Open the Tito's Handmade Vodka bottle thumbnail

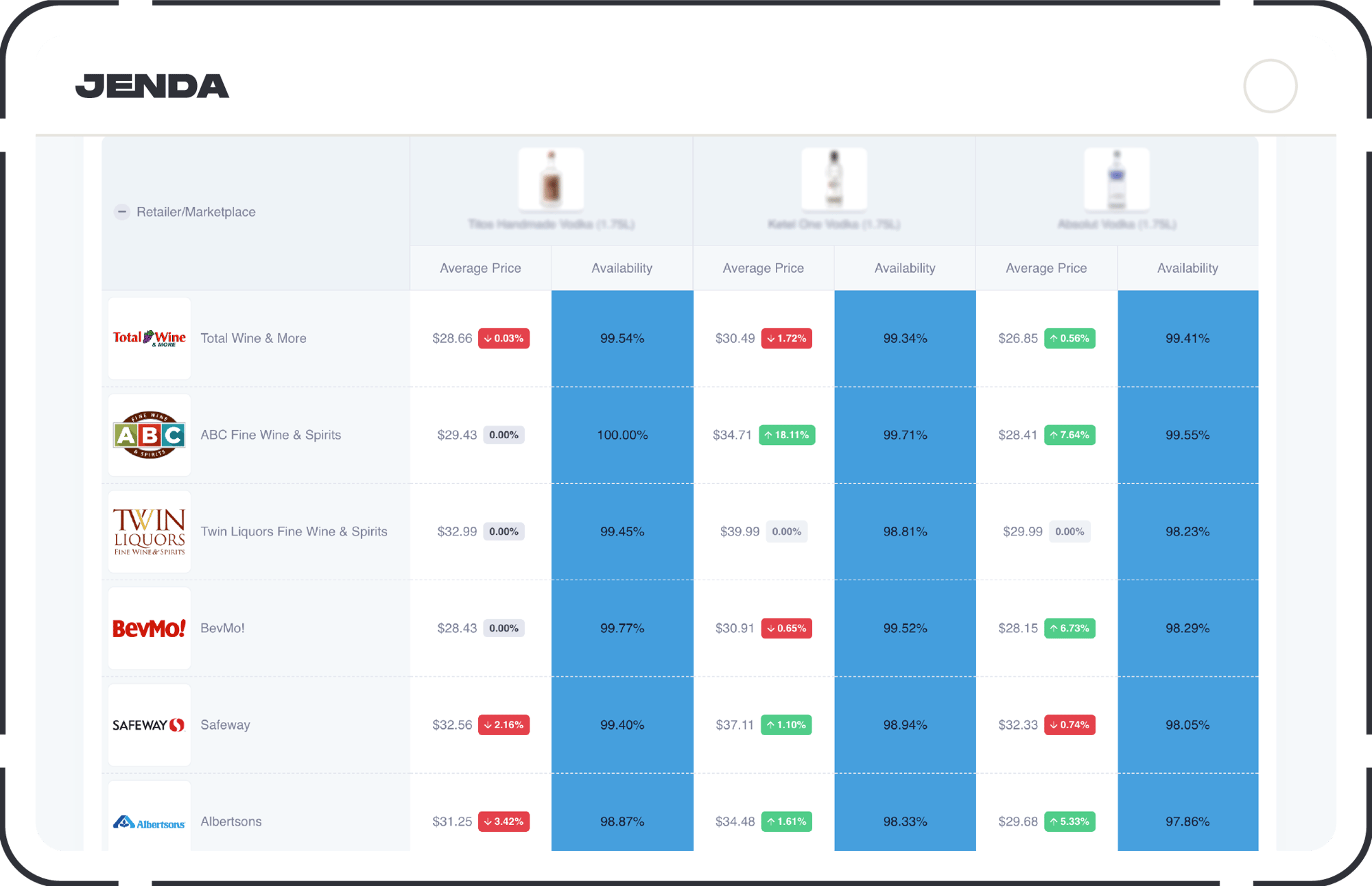coord(551,179)
